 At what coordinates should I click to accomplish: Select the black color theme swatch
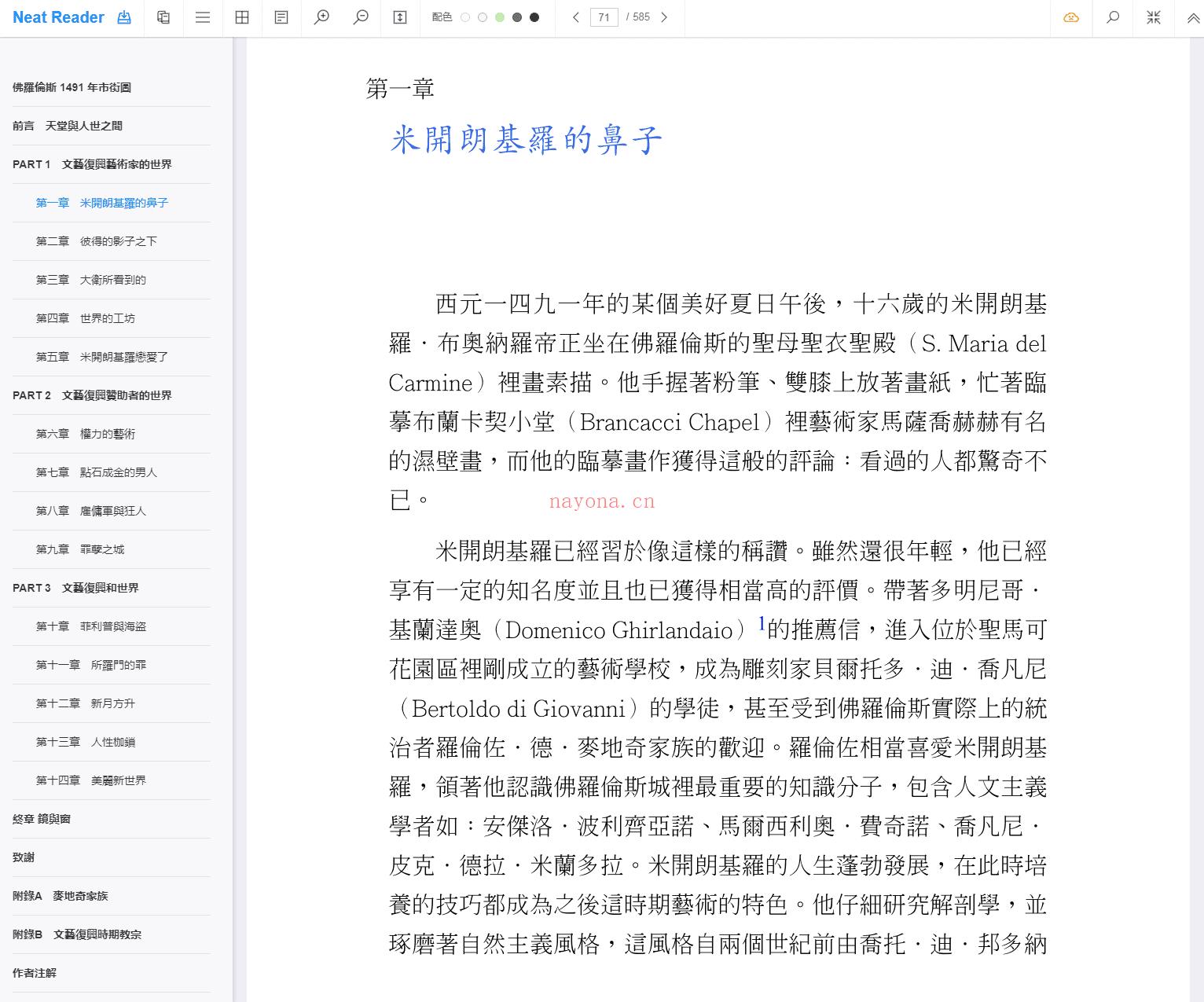click(534, 17)
